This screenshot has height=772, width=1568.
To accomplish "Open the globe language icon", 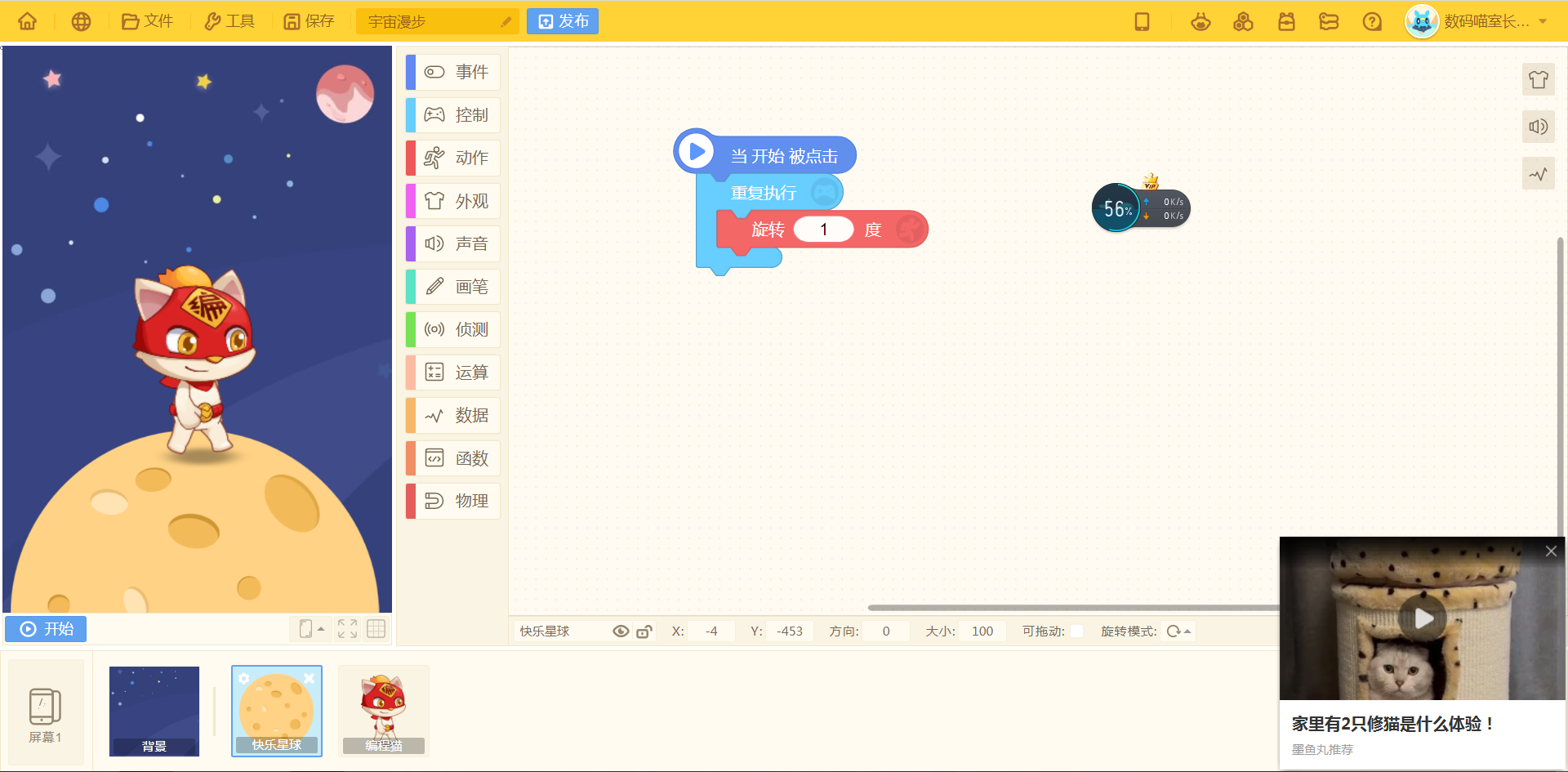I will [81, 21].
